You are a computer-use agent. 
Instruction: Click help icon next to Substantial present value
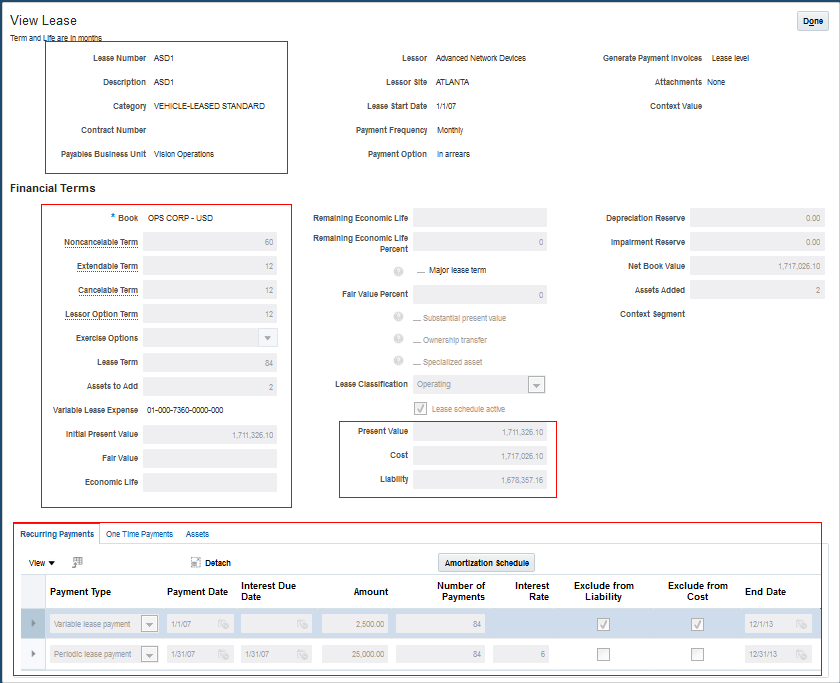click(399, 316)
